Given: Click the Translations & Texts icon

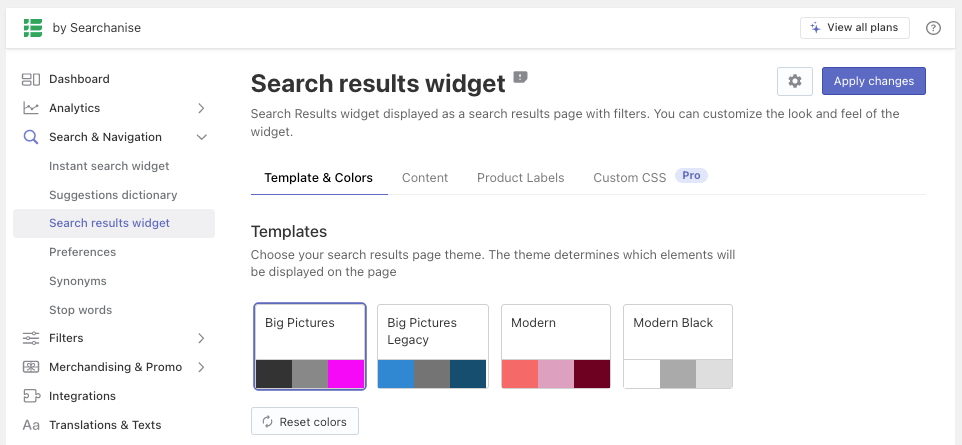Looking at the screenshot, I should pos(31,425).
